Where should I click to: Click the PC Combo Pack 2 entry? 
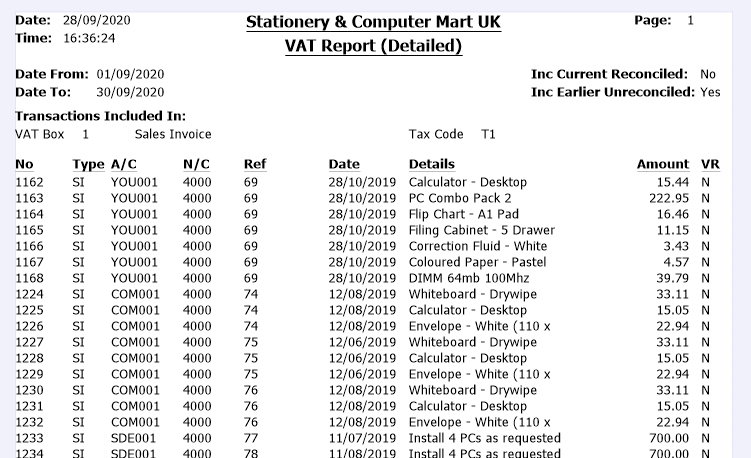(x=461, y=198)
